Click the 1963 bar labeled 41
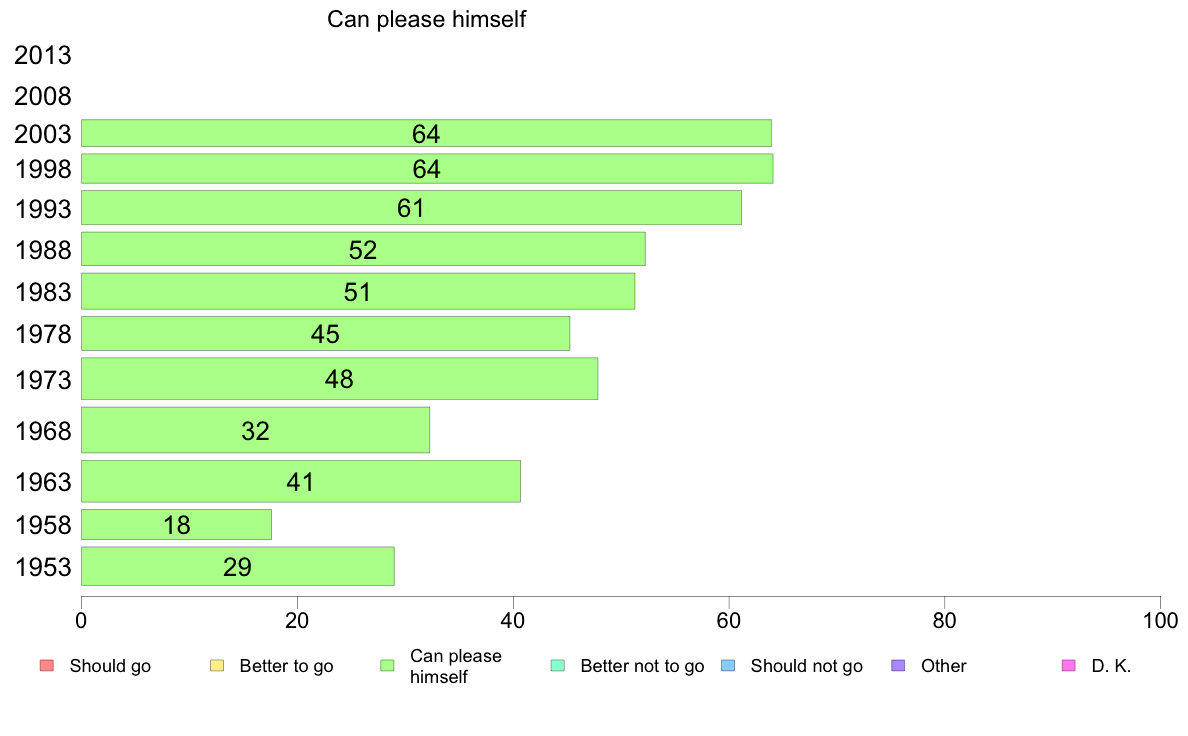 [301, 481]
